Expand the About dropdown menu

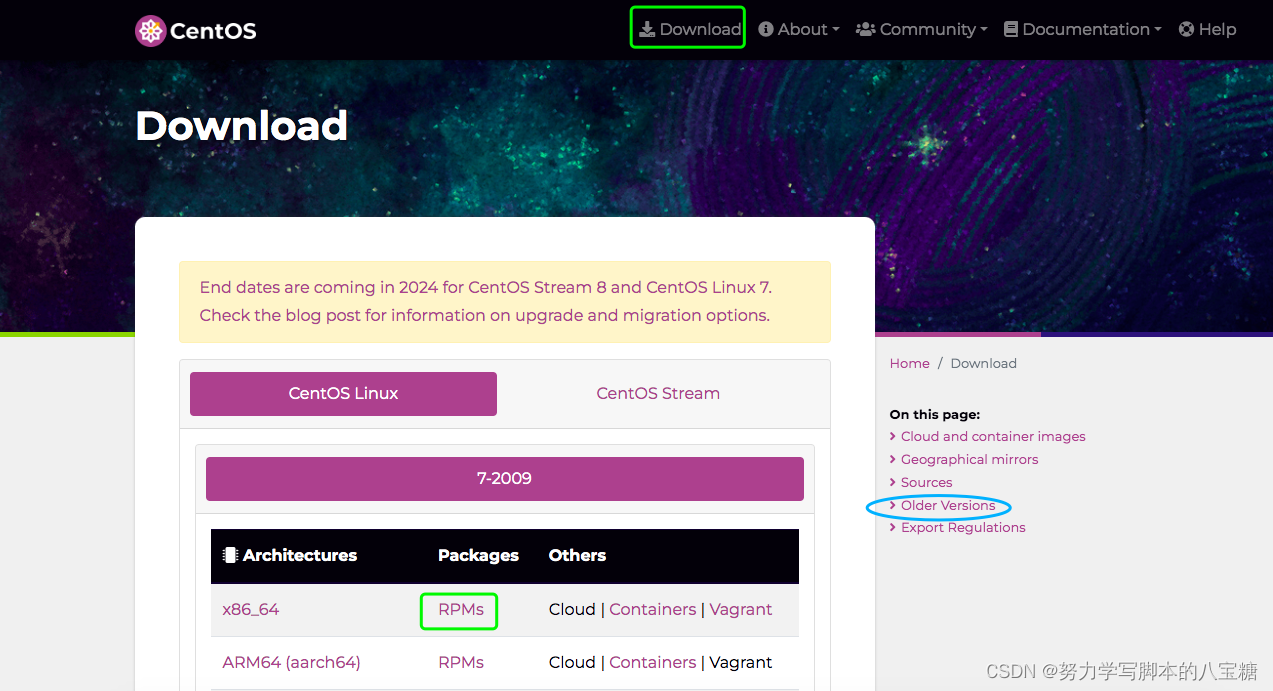tap(799, 29)
